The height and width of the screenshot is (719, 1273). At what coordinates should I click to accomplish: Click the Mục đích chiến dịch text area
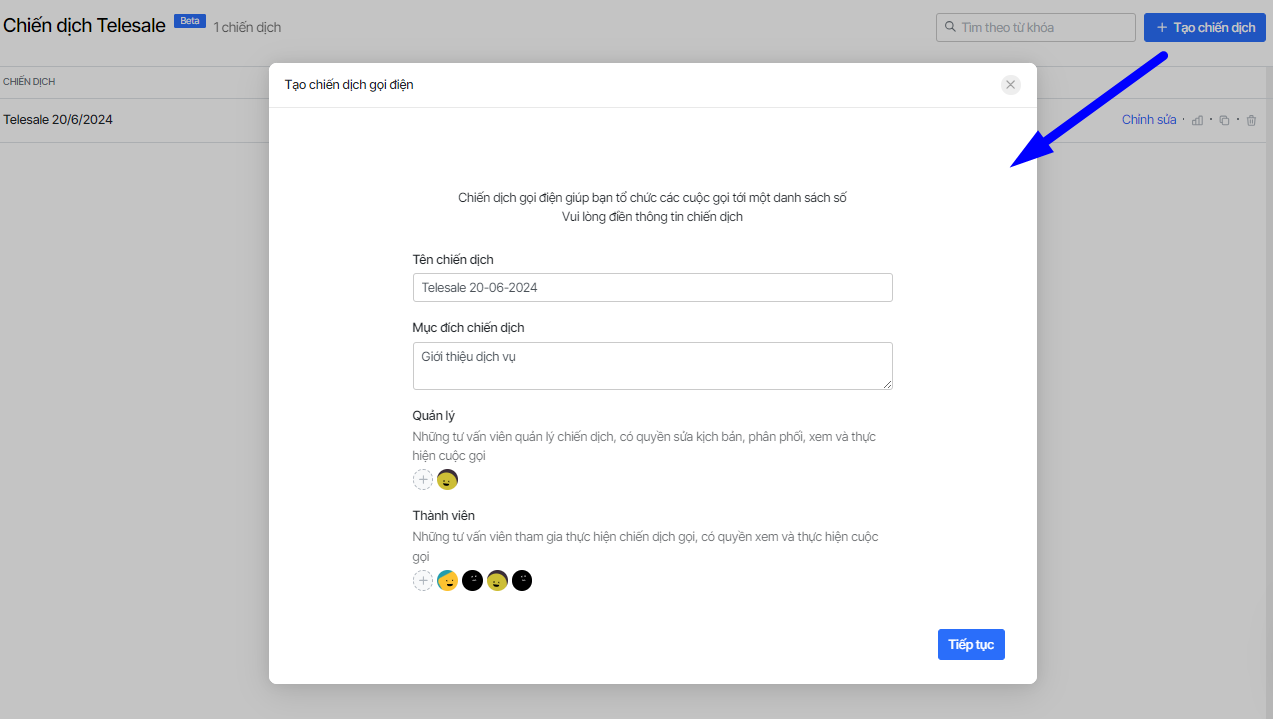coord(652,366)
